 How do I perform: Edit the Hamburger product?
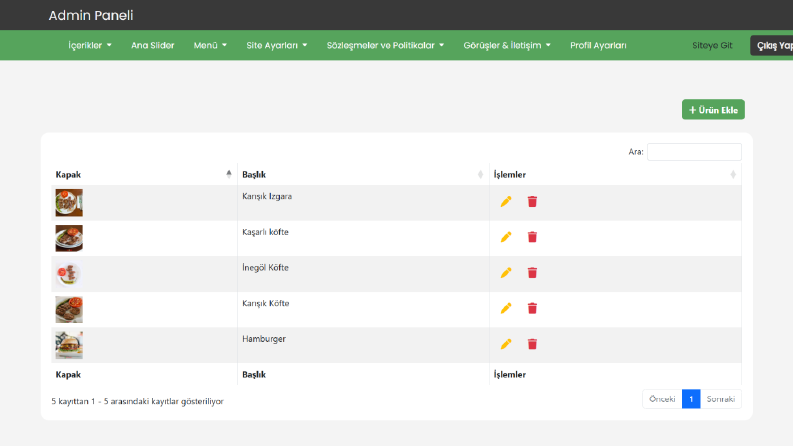[506, 344]
